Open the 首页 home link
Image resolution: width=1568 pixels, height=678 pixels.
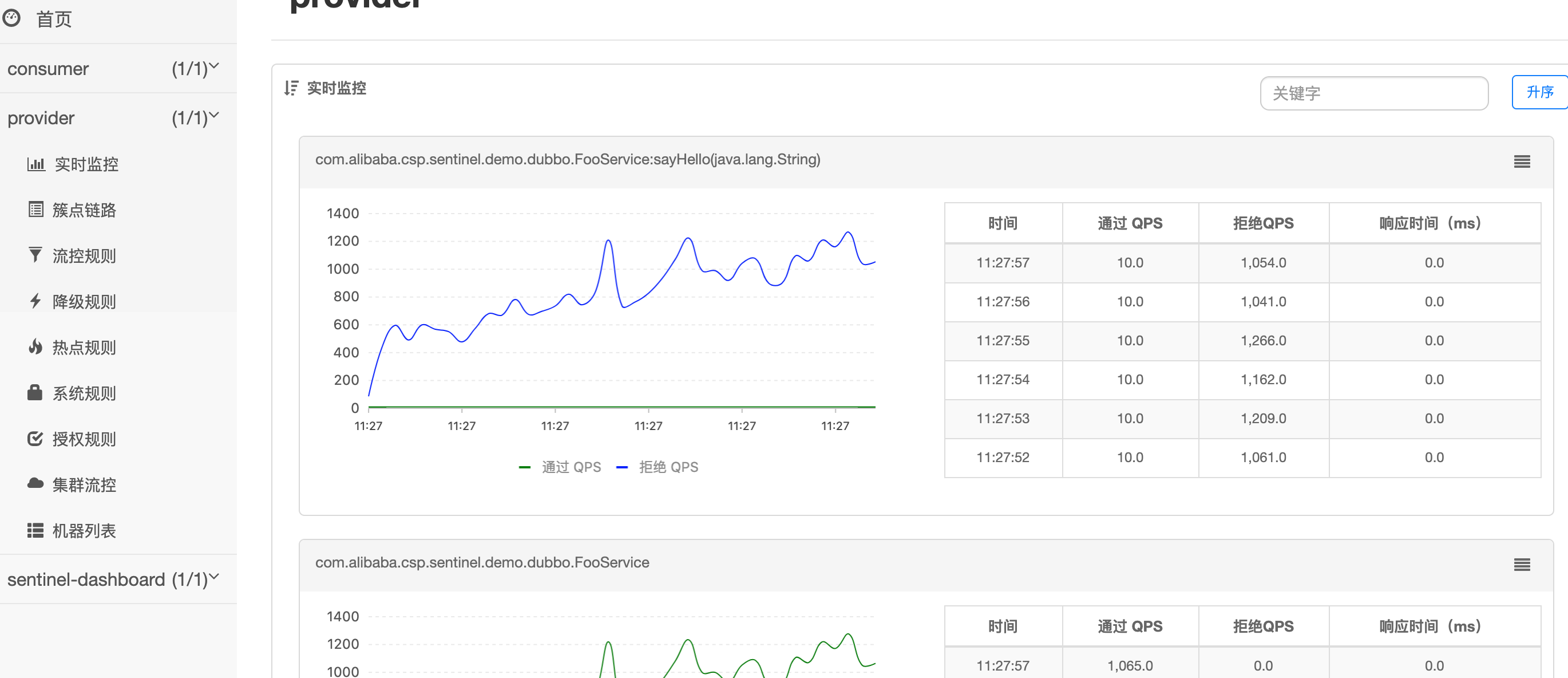54,19
